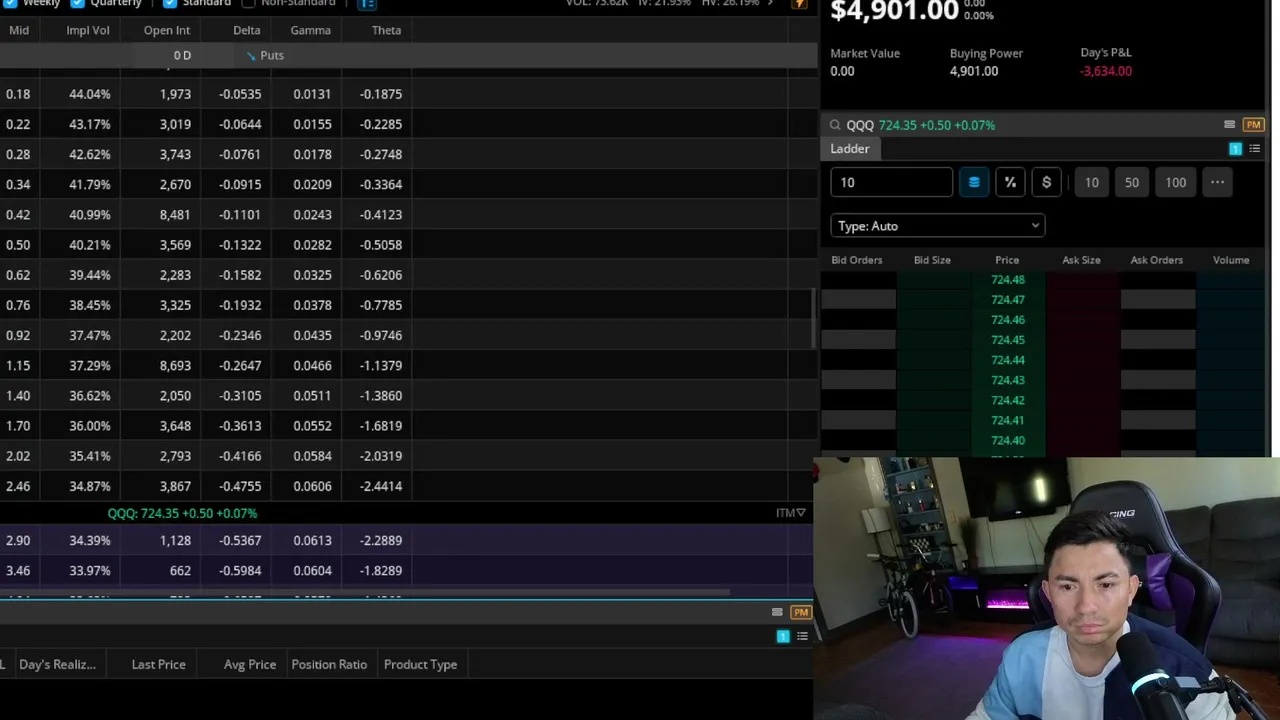This screenshot has width=1280, height=720.
Task: Sort the option chain by Theta column
Action: click(x=386, y=30)
